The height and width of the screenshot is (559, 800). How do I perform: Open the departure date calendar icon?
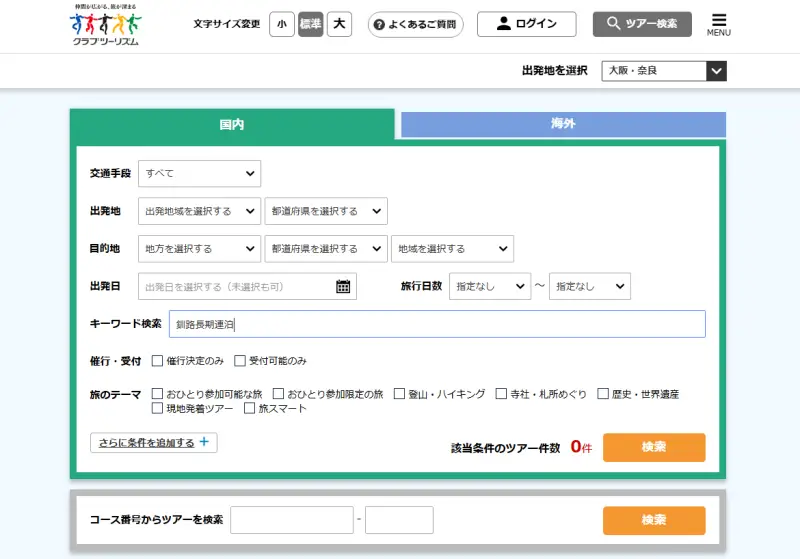pos(343,287)
